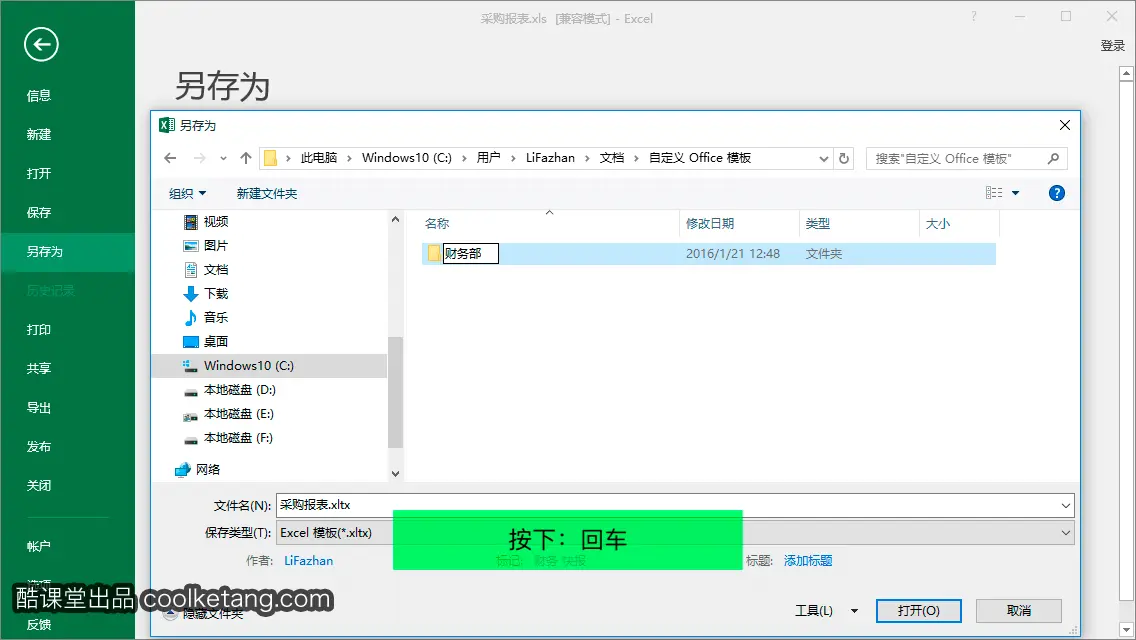
Task: Open the 共享 backstage tab
Action: [x=39, y=369]
